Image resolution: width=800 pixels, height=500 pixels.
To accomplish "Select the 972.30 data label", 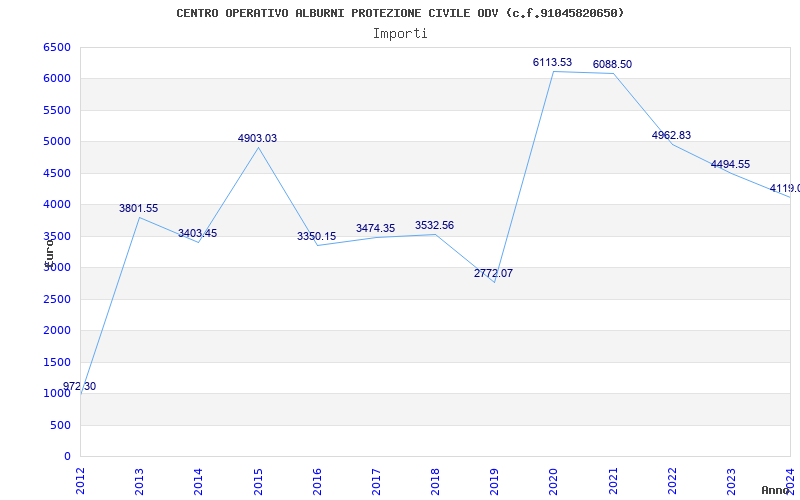I will point(79,386).
